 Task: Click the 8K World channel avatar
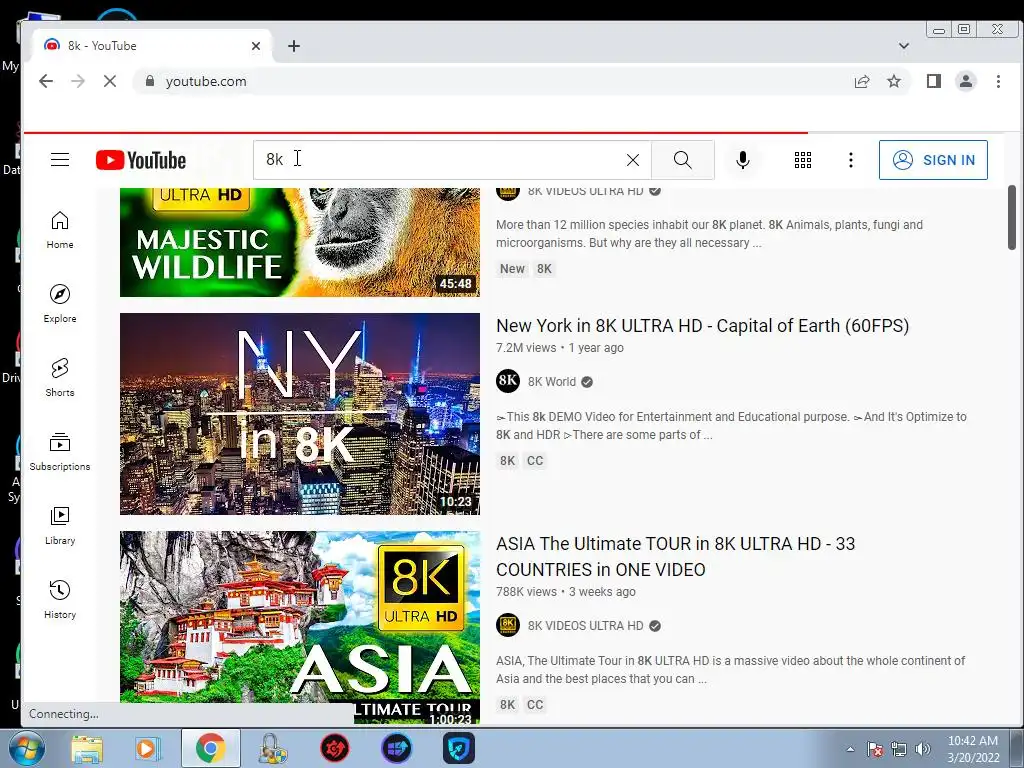507,381
